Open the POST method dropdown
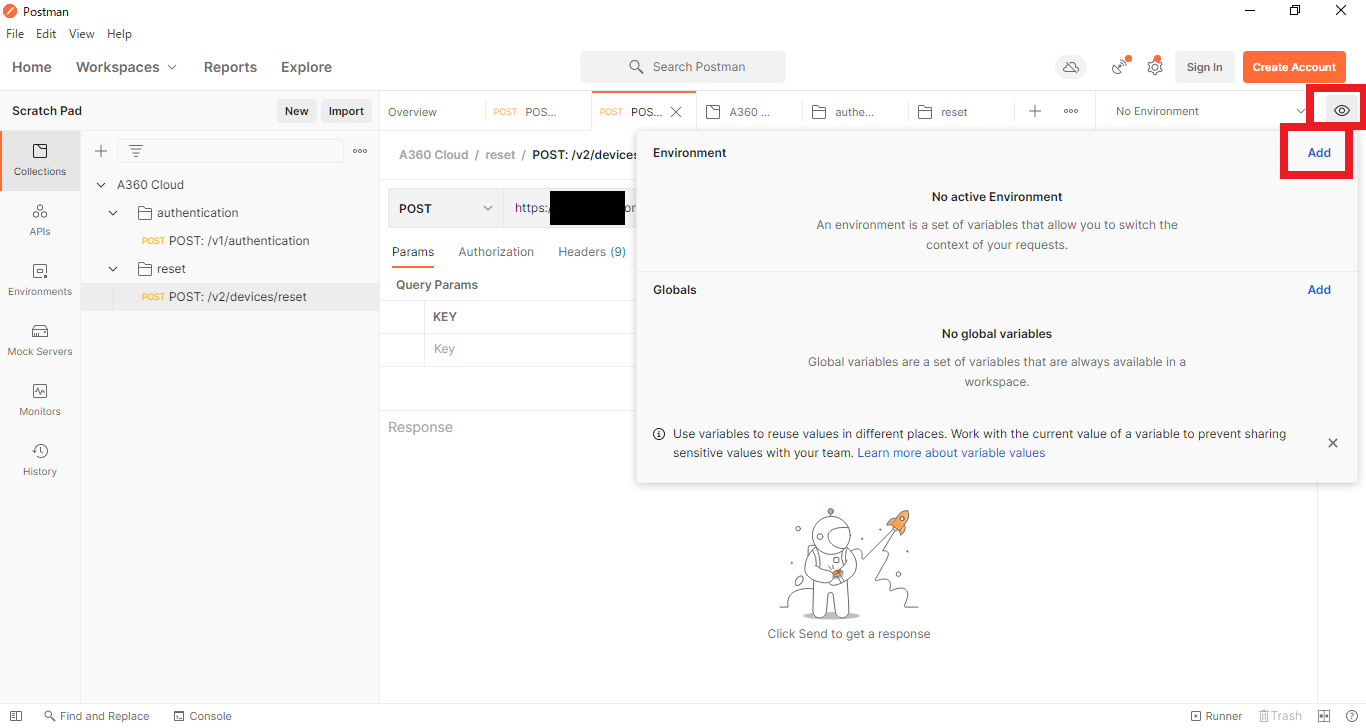 (x=446, y=209)
